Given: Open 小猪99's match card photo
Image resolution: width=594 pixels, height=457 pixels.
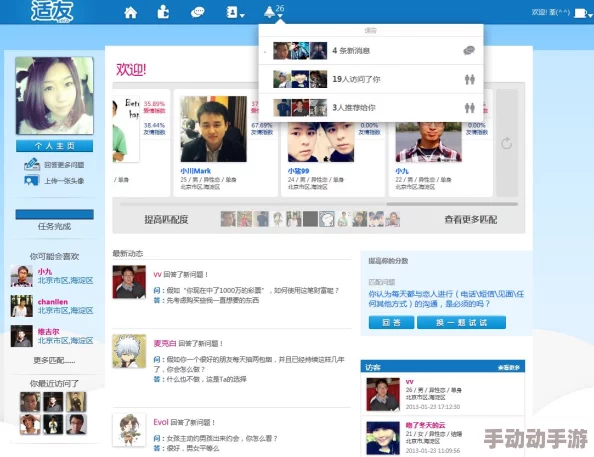Looking at the screenshot, I should [321, 142].
